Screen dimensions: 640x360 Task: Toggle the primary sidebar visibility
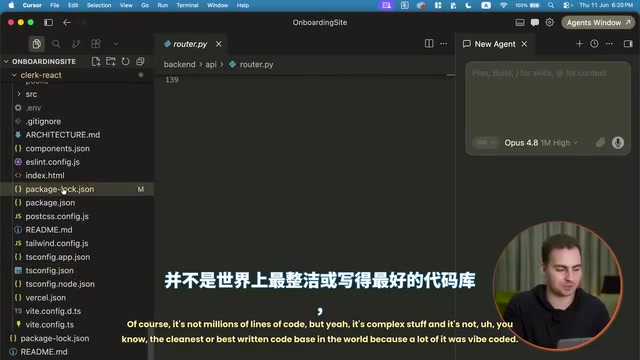48,22
